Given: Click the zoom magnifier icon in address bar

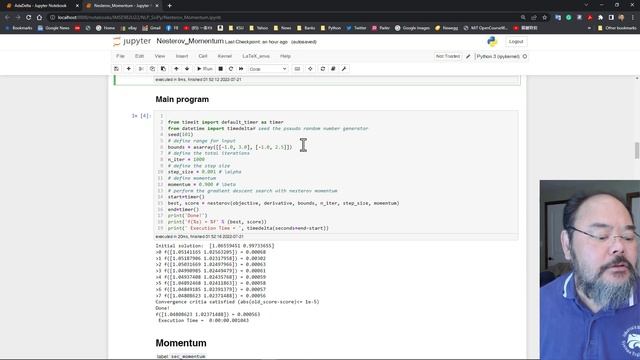Looking at the screenshot, I should point(523,18).
